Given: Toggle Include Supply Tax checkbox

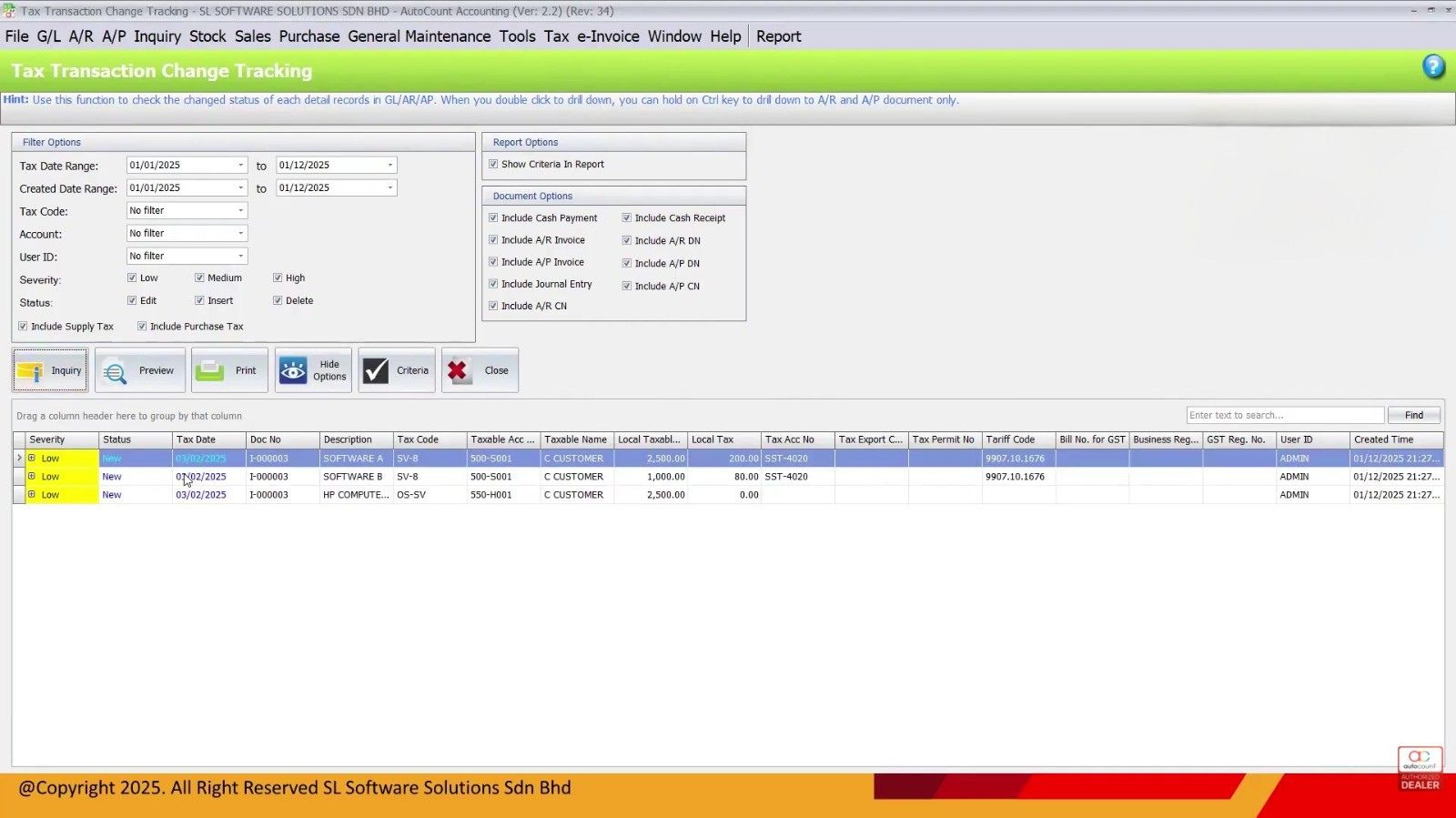Looking at the screenshot, I should pyautogui.click(x=23, y=326).
